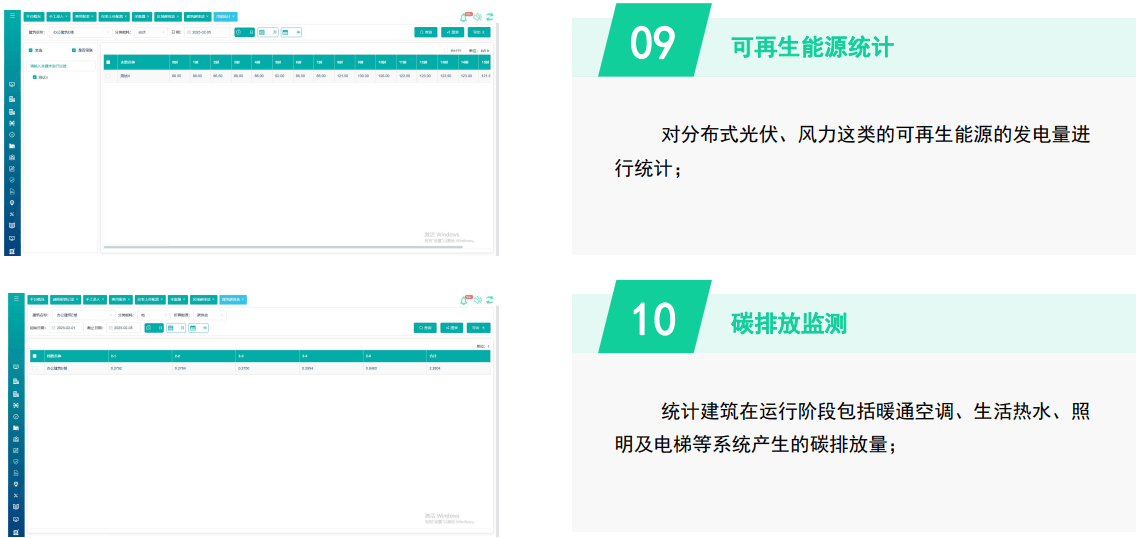Viewport: 1142px width, 538px height.
Task: Click the Export button in renewable energy screen
Action: coord(479,32)
